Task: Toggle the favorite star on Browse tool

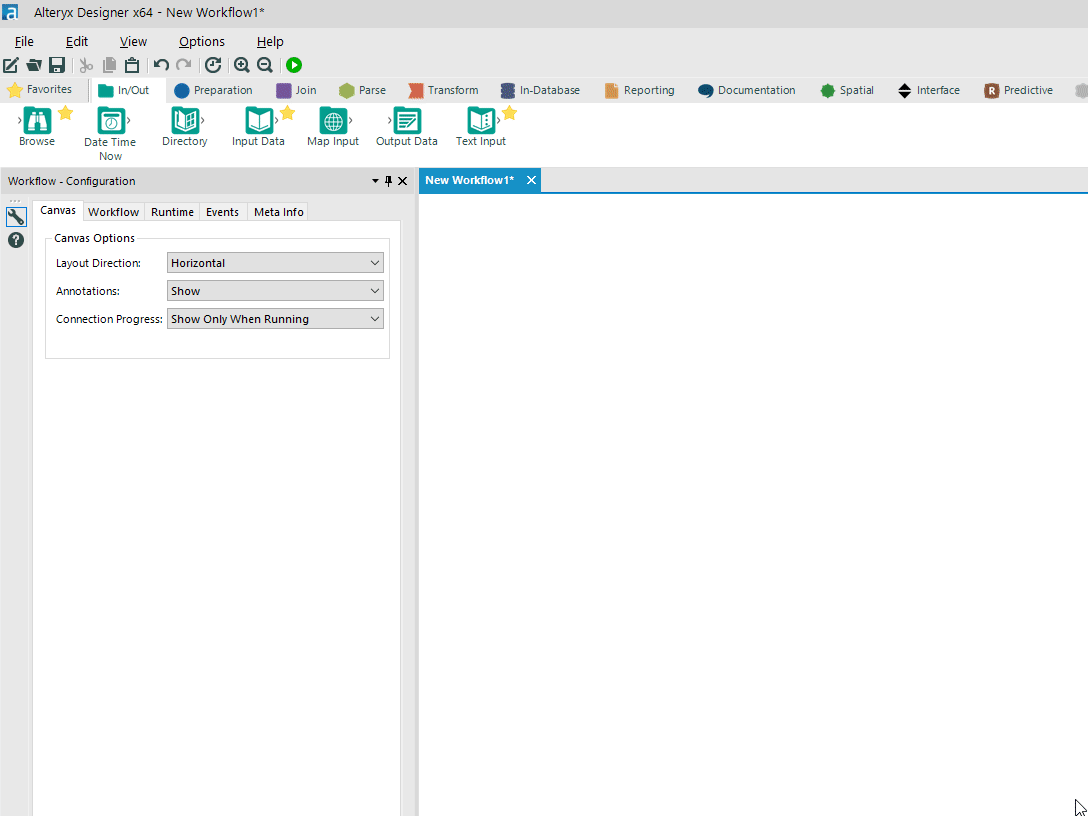Action: 65,112
